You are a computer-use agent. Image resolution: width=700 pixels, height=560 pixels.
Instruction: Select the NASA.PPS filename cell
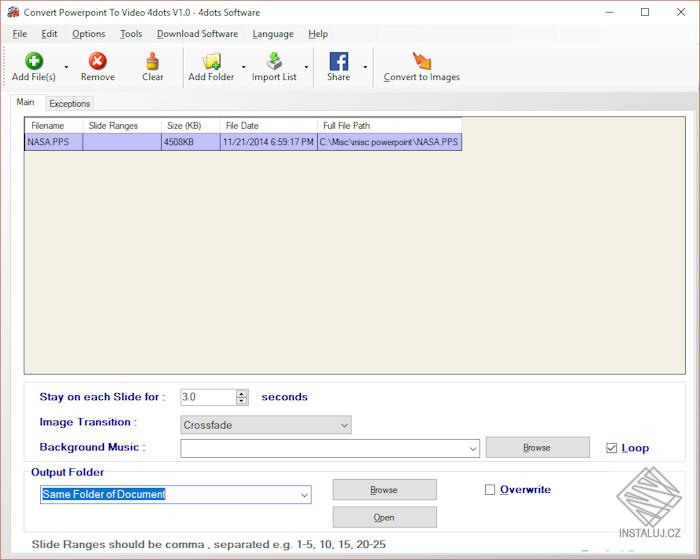54,142
